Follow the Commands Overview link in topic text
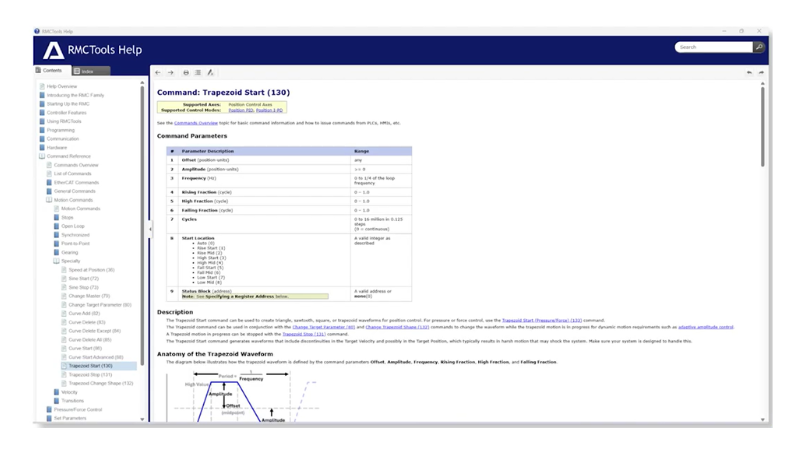Screen dimensions: 800x450 pyautogui.click(x=196, y=123)
